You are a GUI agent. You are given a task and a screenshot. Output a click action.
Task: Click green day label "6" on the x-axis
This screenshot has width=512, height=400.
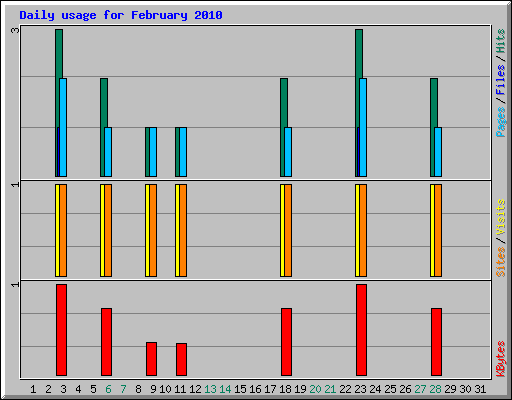click(108, 389)
